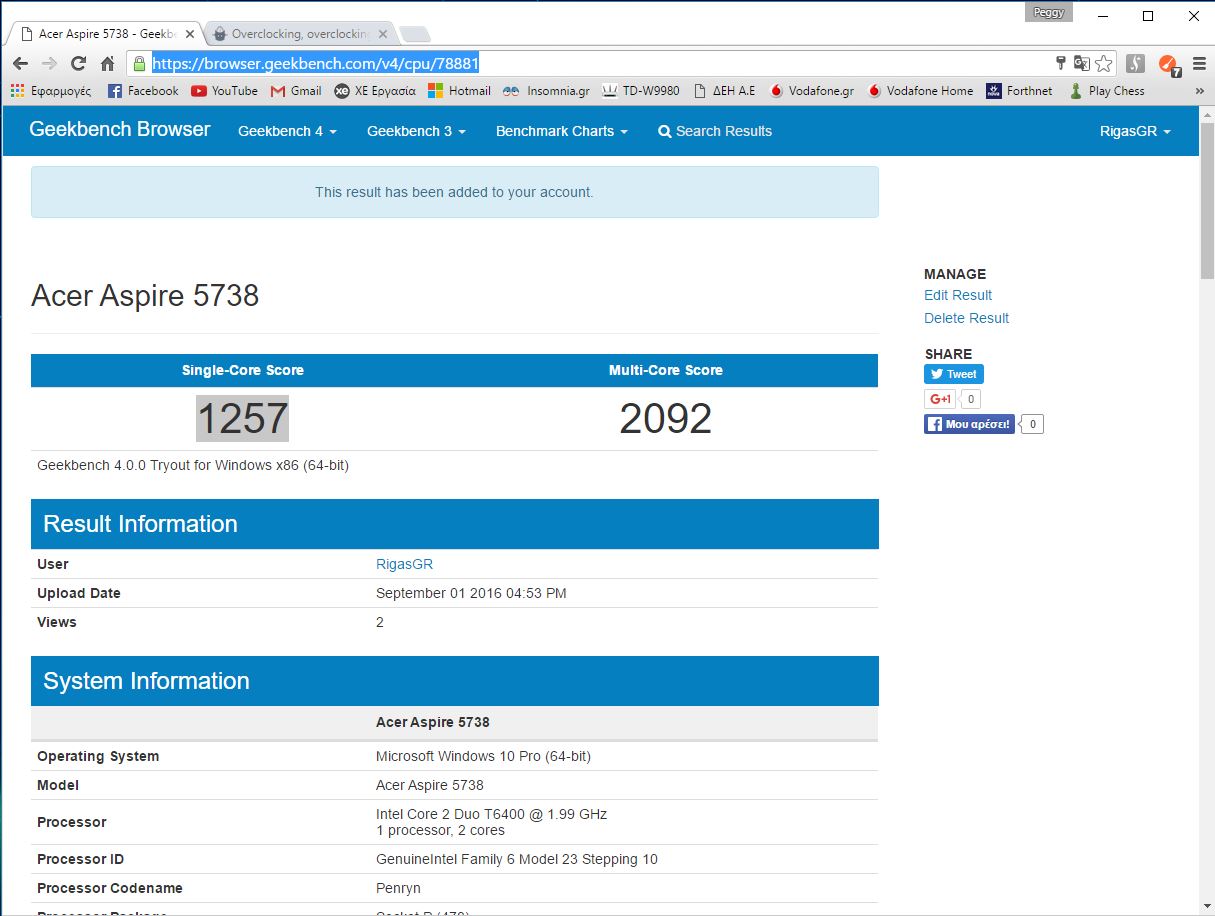Open a new browser tab
This screenshot has width=1215, height=916.
click(415, 35)
